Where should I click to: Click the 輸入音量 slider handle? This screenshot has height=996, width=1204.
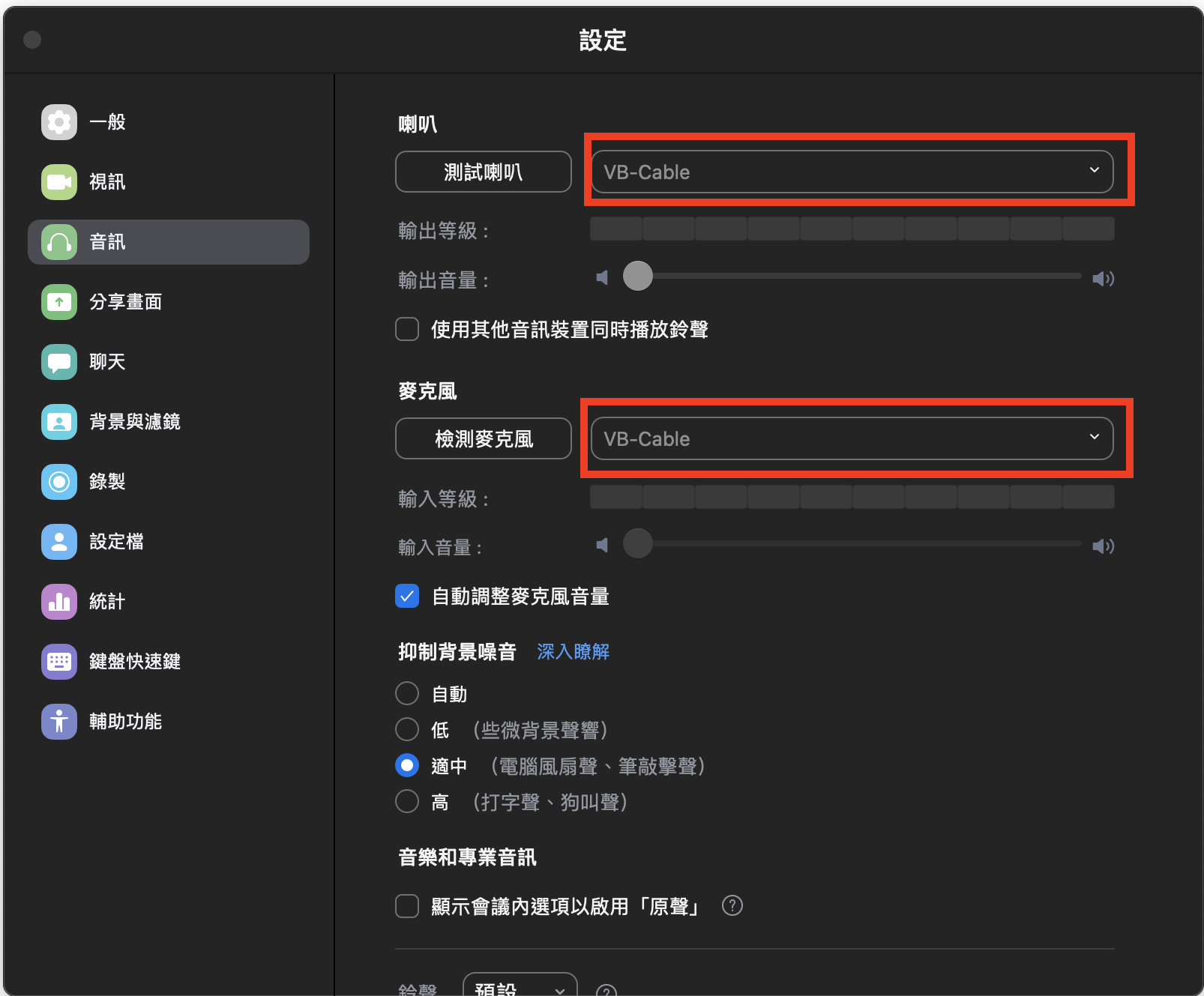[638, 543]
